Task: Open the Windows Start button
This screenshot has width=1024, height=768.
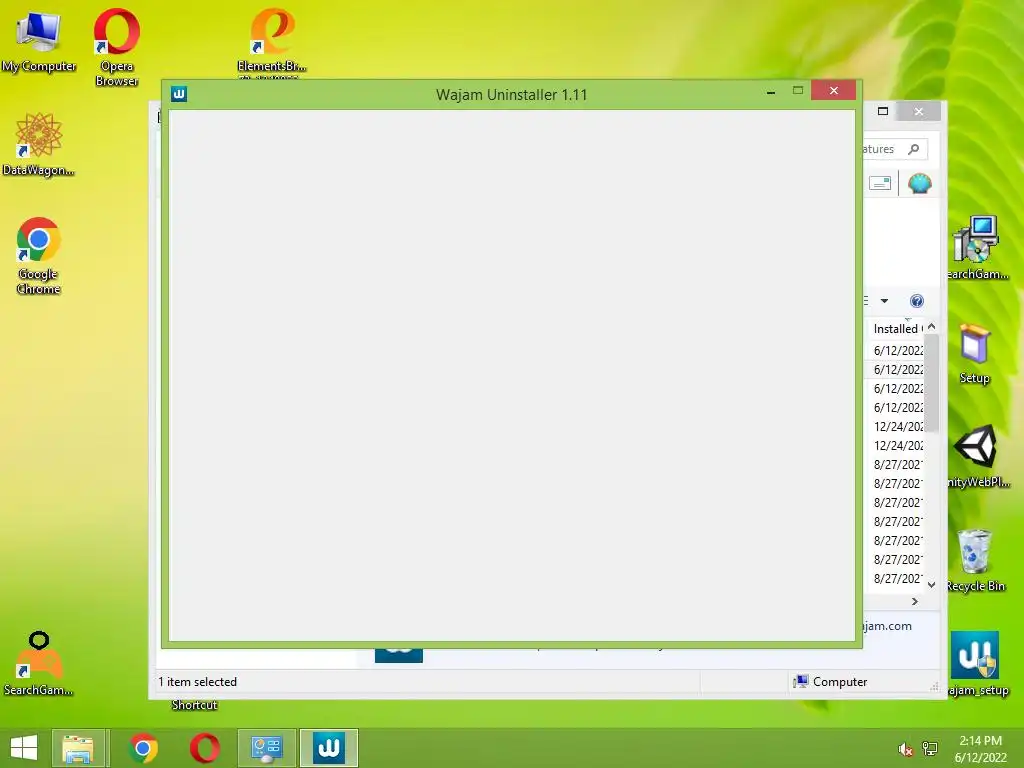Action: (24, 748)
